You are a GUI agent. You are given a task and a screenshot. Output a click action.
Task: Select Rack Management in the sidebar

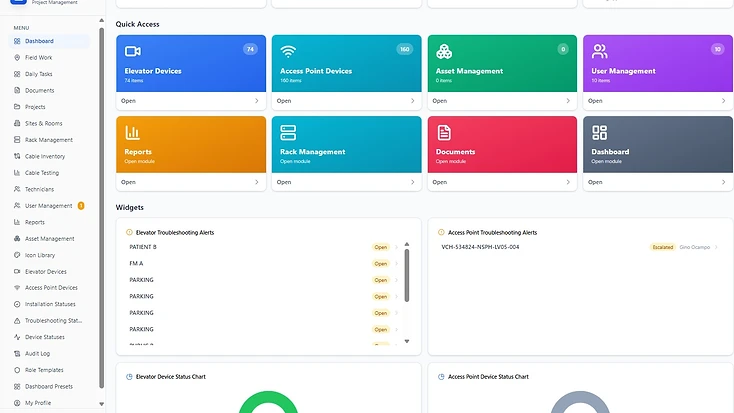[x=49, y=140]
